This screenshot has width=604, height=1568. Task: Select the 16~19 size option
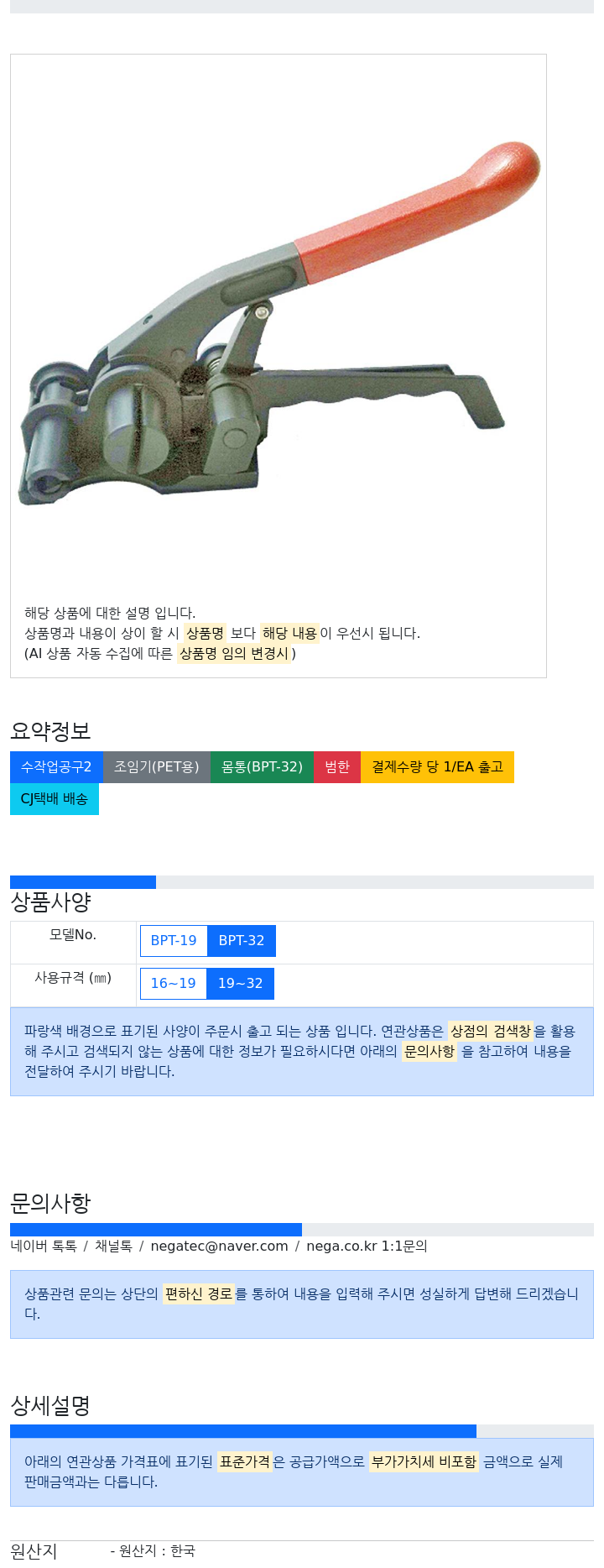tap(173, 984)
